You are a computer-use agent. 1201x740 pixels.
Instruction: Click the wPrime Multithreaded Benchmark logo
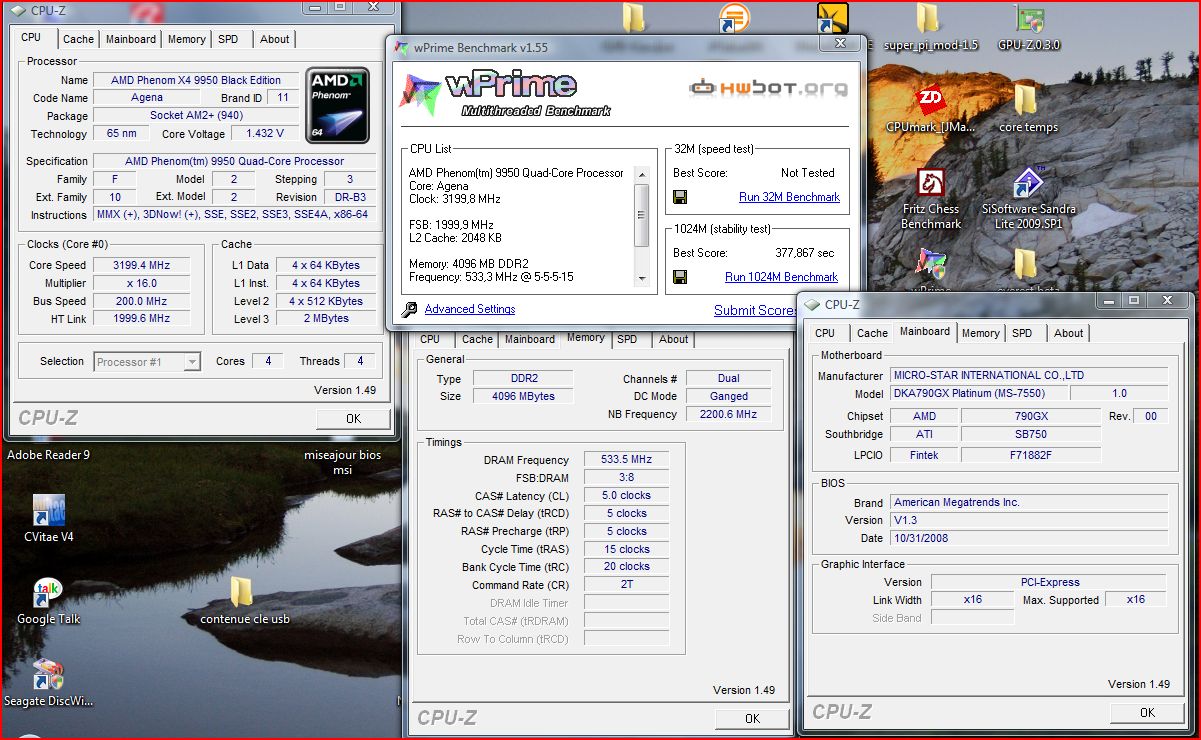(x=505, y=94)
